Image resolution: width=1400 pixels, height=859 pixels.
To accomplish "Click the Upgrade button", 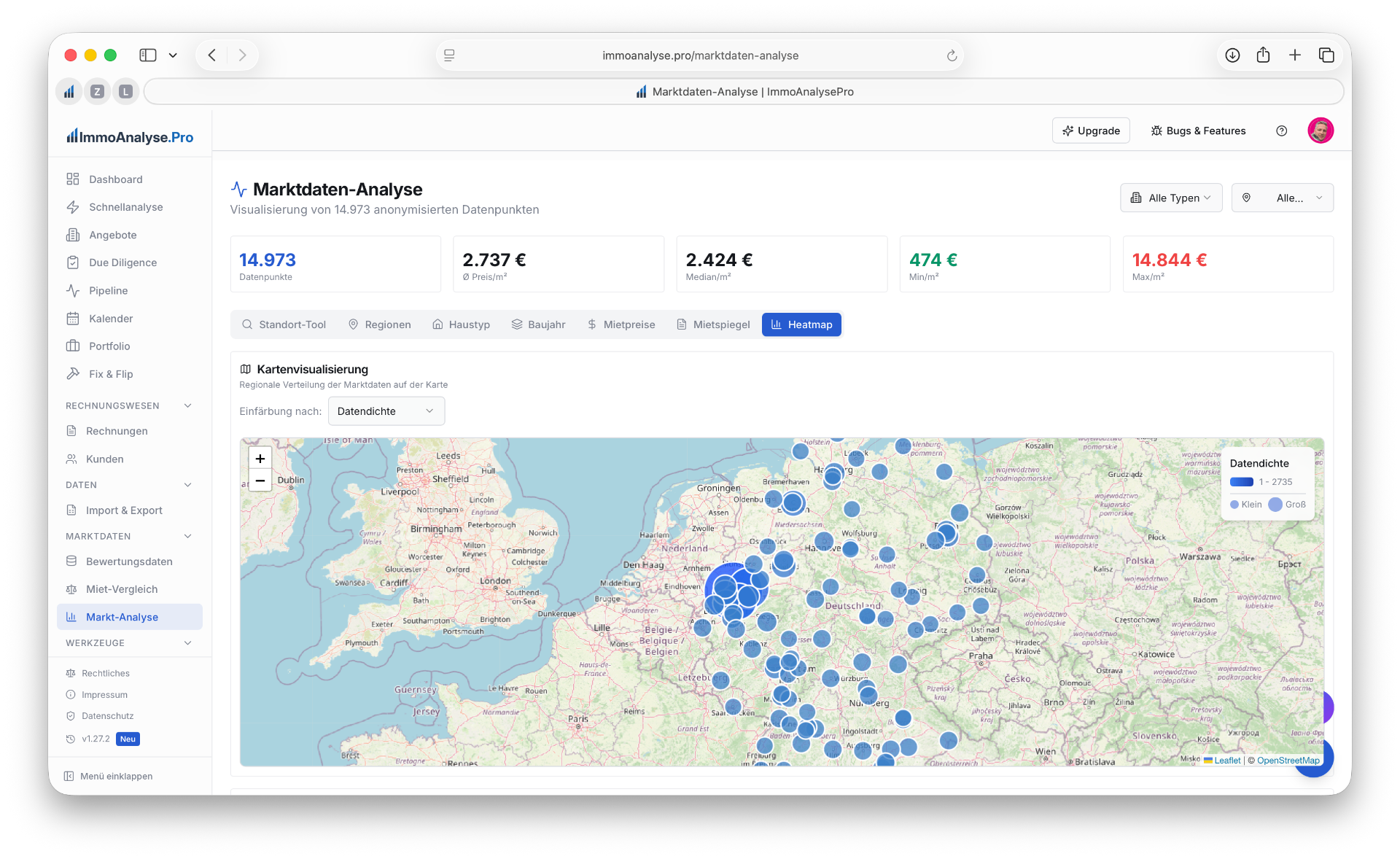I will click(1091, 131).
